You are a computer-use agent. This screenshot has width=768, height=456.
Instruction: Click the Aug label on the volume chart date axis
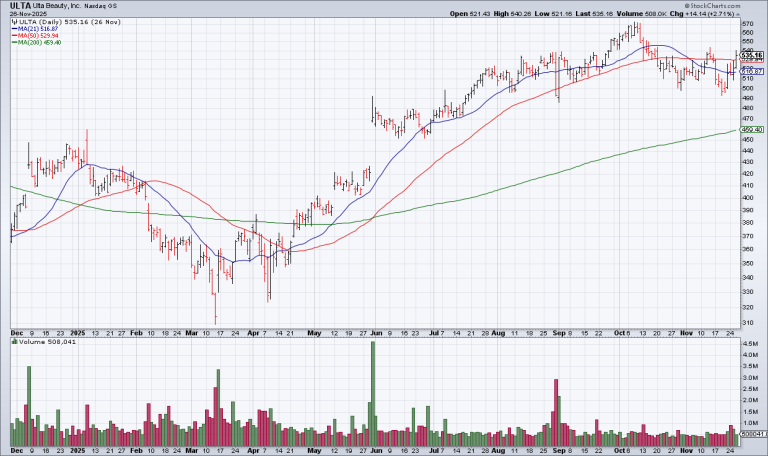tap(498, 450)
